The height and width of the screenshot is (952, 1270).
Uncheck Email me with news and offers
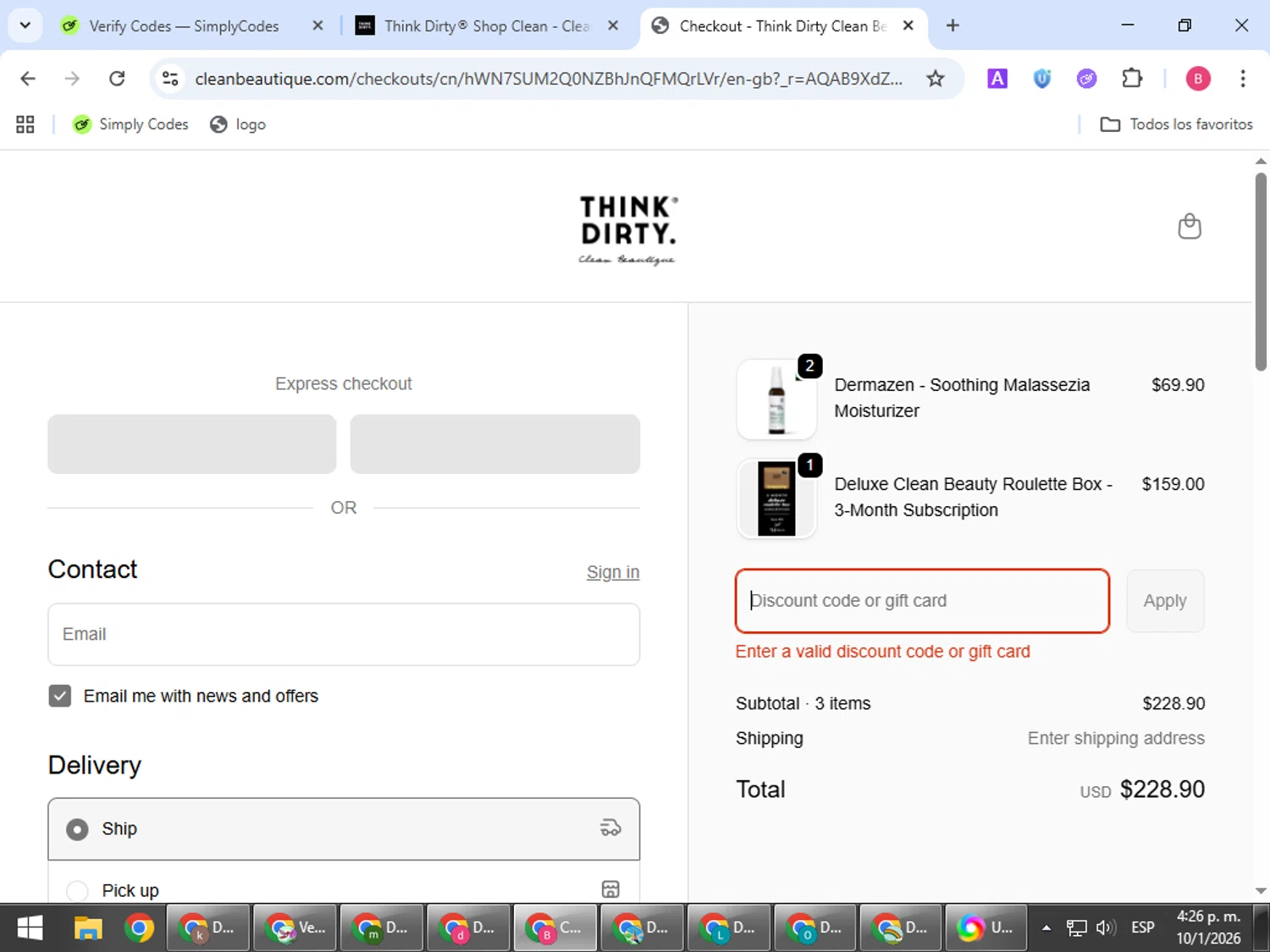coord(59,696)
